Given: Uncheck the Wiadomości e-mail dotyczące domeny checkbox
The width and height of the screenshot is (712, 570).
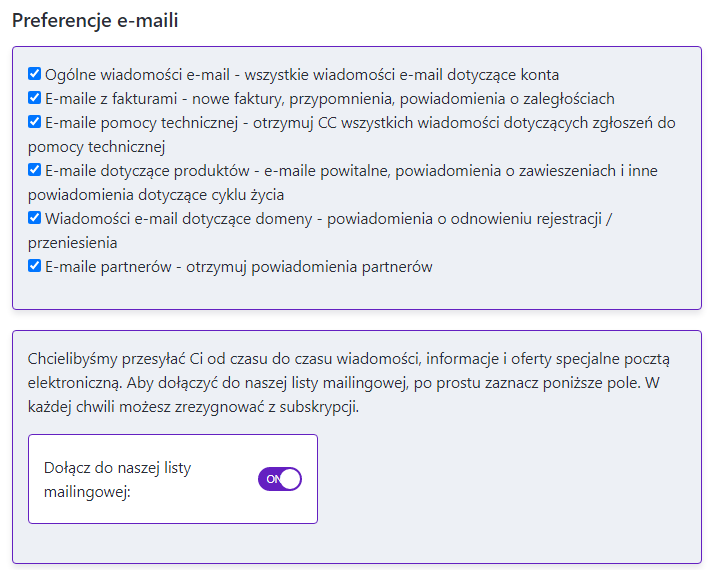Looking at the screenshot, I should pyautogui.click(x=35, y=218).
